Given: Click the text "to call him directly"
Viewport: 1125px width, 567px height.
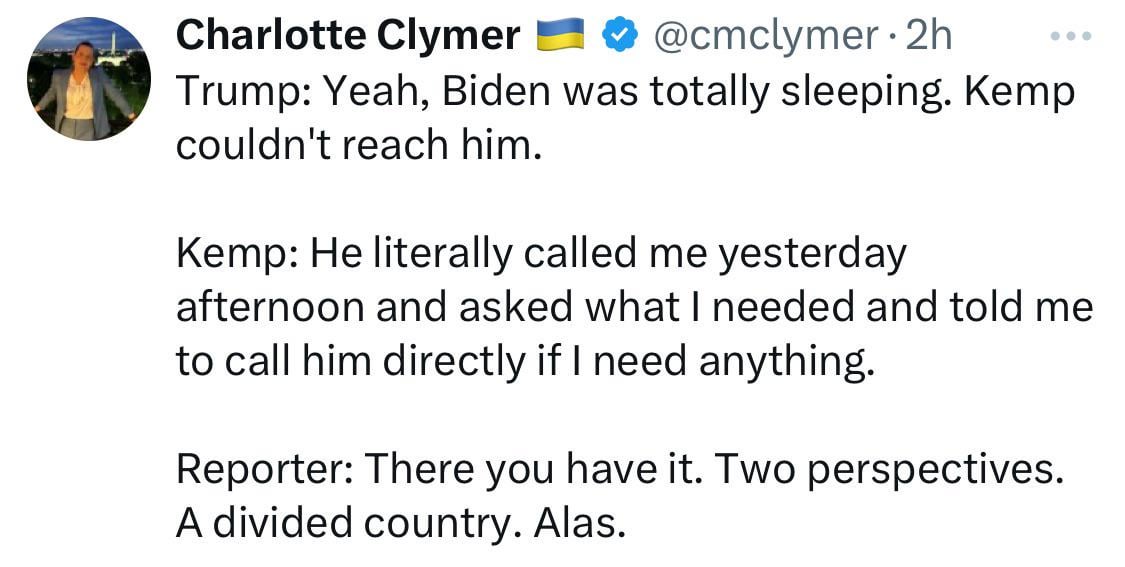Looking at the screenshot, I should coord(351,362).
